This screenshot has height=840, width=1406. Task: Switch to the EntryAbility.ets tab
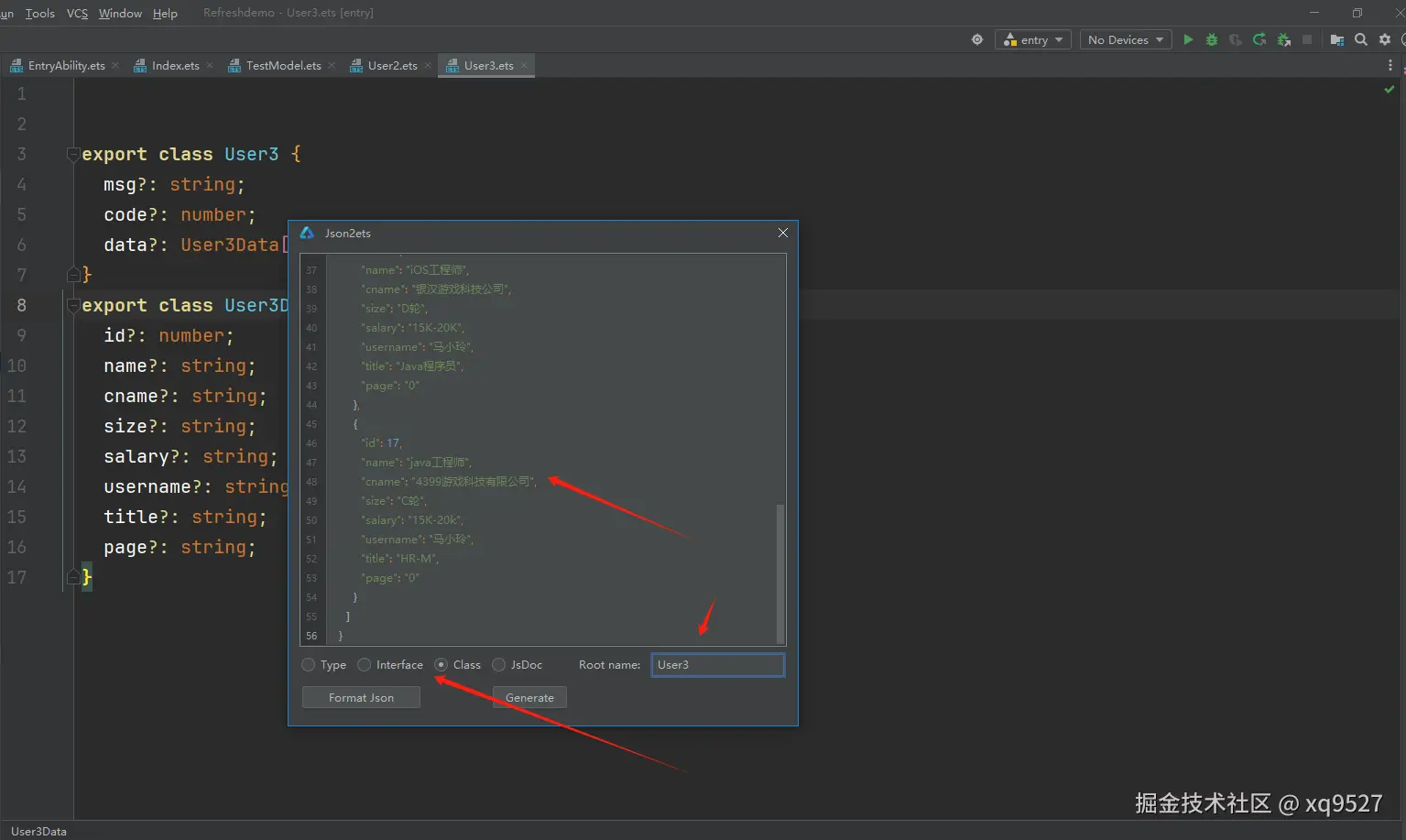pyautogui.click(x=66, y=65)
